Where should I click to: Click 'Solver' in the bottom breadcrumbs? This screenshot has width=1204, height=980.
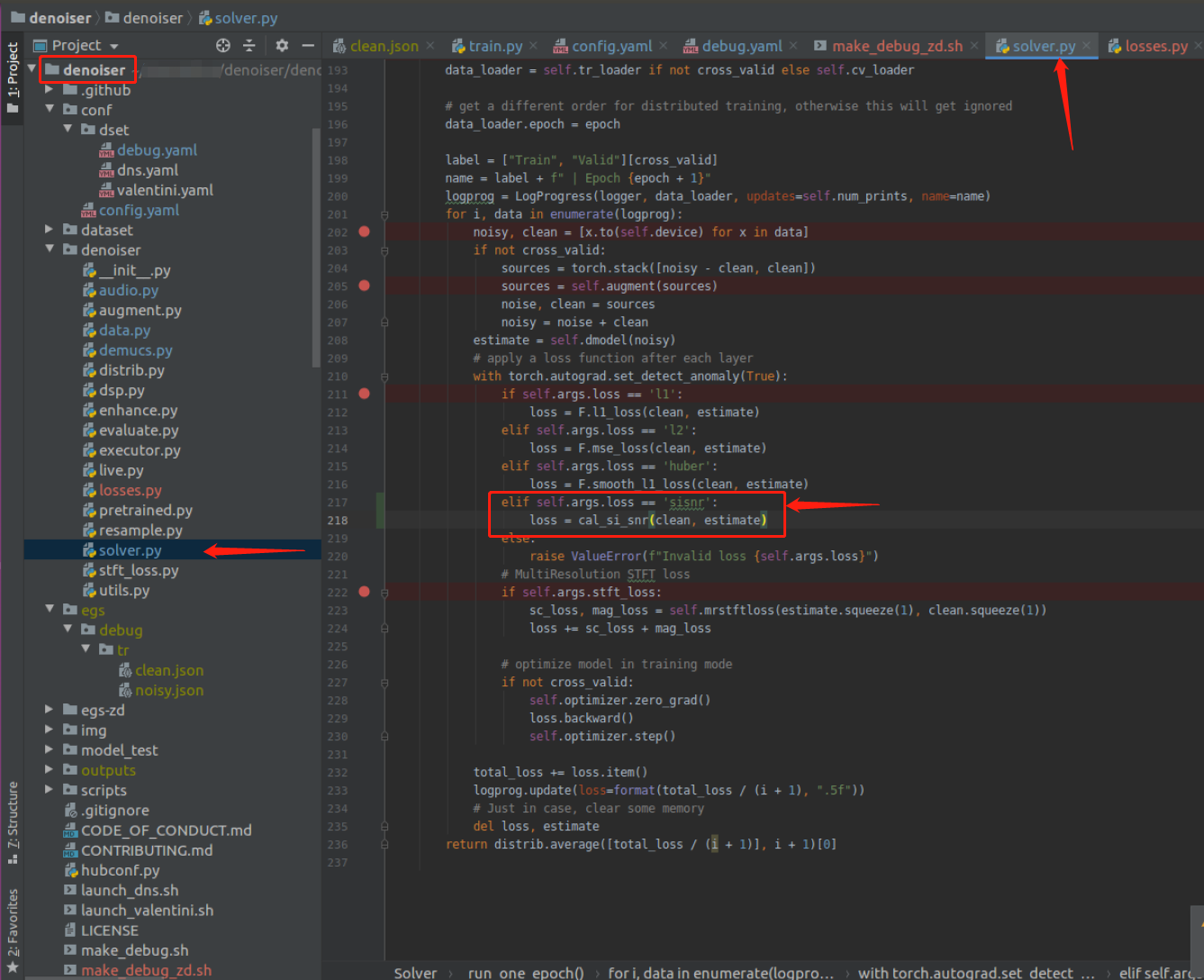point(415,973)
